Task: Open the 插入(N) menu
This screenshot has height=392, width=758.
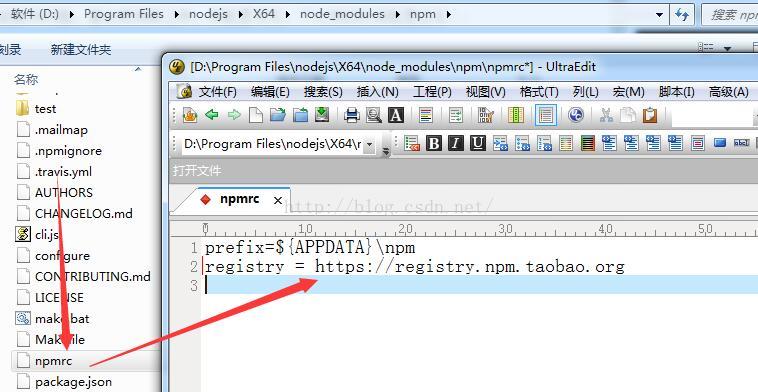Action: coord(377,91)
